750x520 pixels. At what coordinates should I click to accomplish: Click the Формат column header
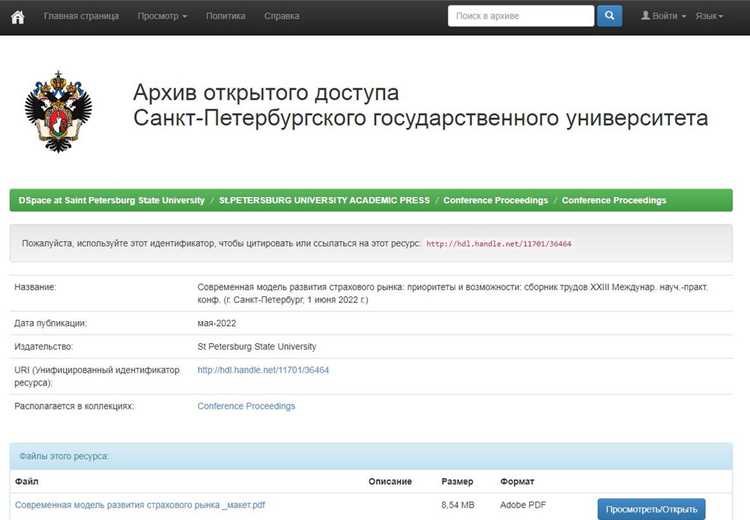[517, 481]
